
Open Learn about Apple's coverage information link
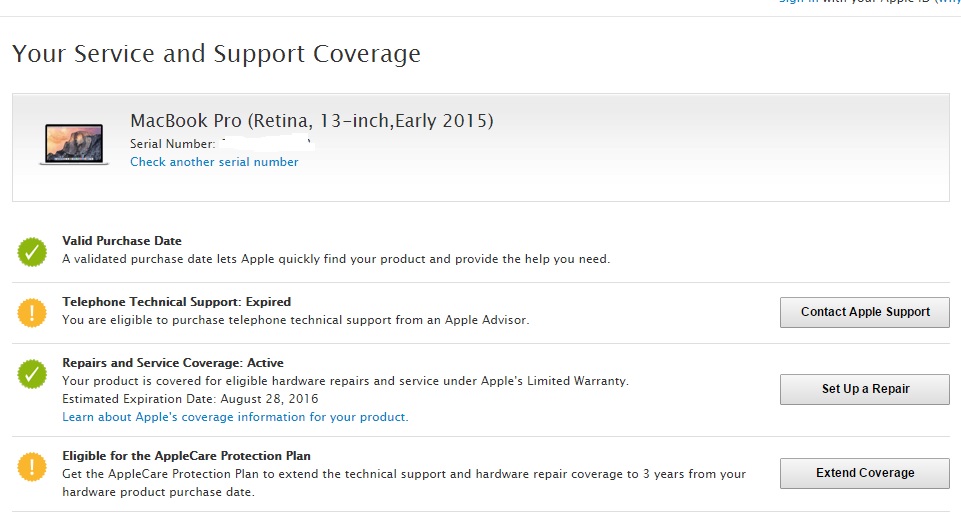tap(235, 417)
